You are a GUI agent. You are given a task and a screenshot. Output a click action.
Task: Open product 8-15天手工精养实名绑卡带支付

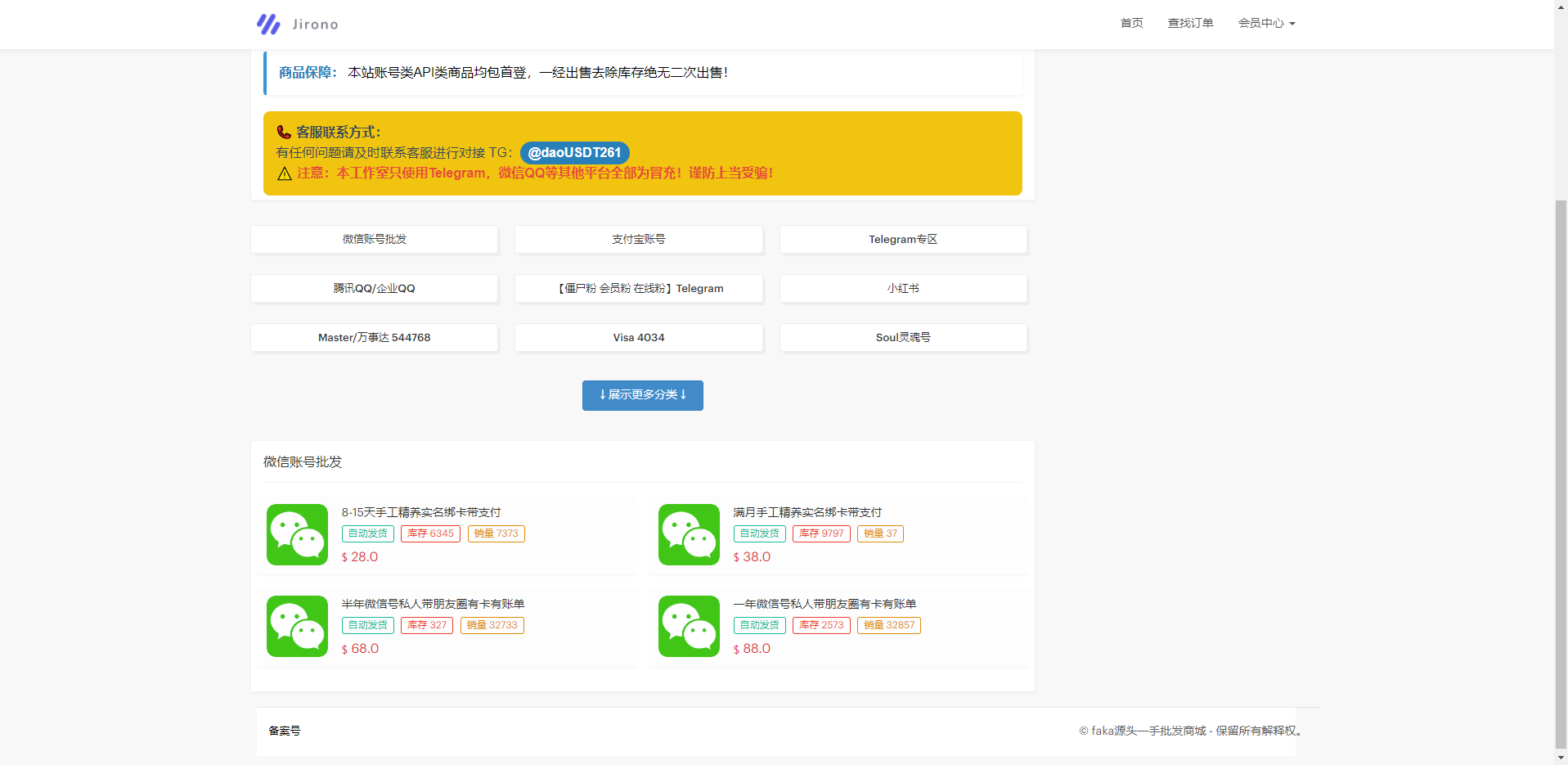point(421,512)
